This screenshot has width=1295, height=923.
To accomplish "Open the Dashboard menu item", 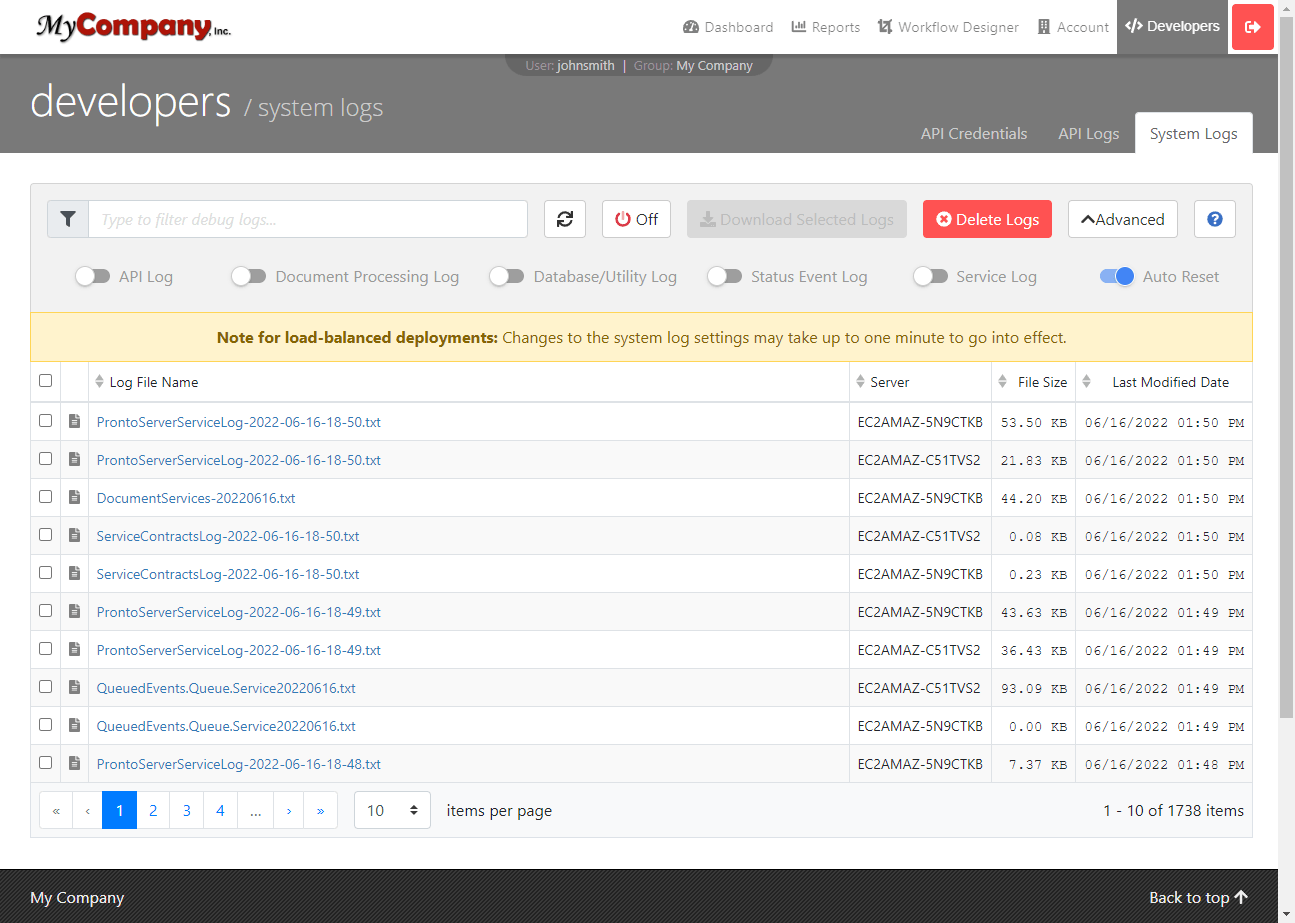I will click(x=728, y=27).
